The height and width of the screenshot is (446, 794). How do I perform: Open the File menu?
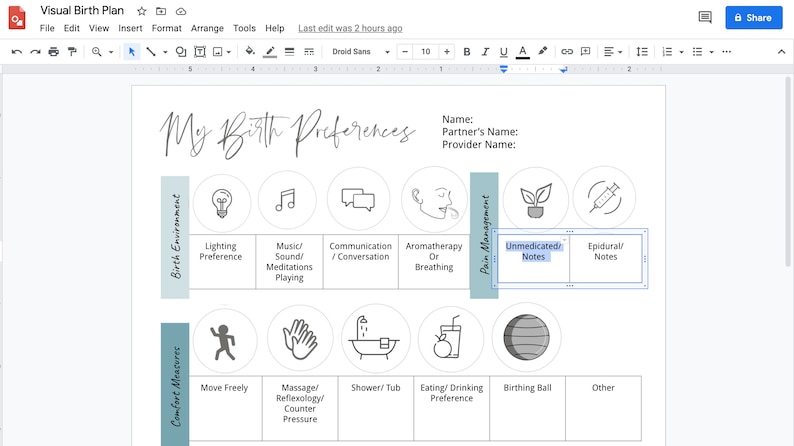pos(47,28)
